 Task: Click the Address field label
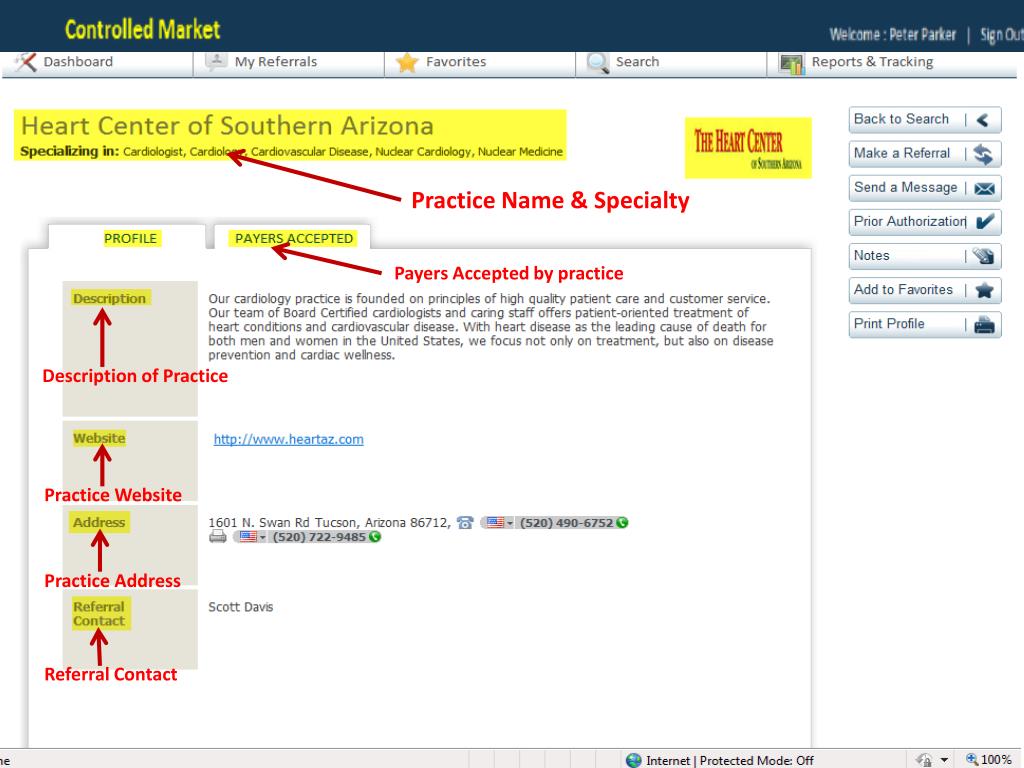click(x=99, y=522)
